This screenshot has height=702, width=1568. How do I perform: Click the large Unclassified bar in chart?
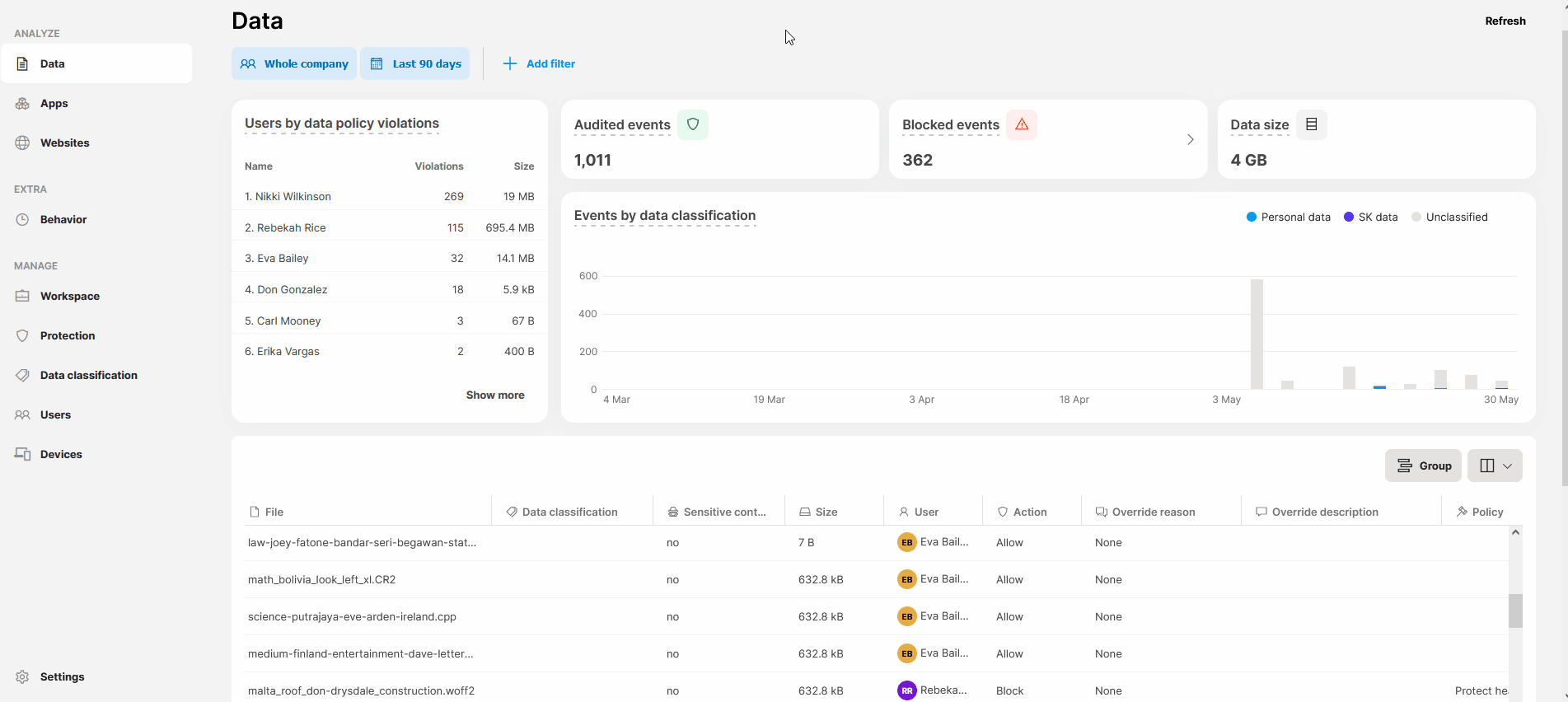click(1257, 334)
